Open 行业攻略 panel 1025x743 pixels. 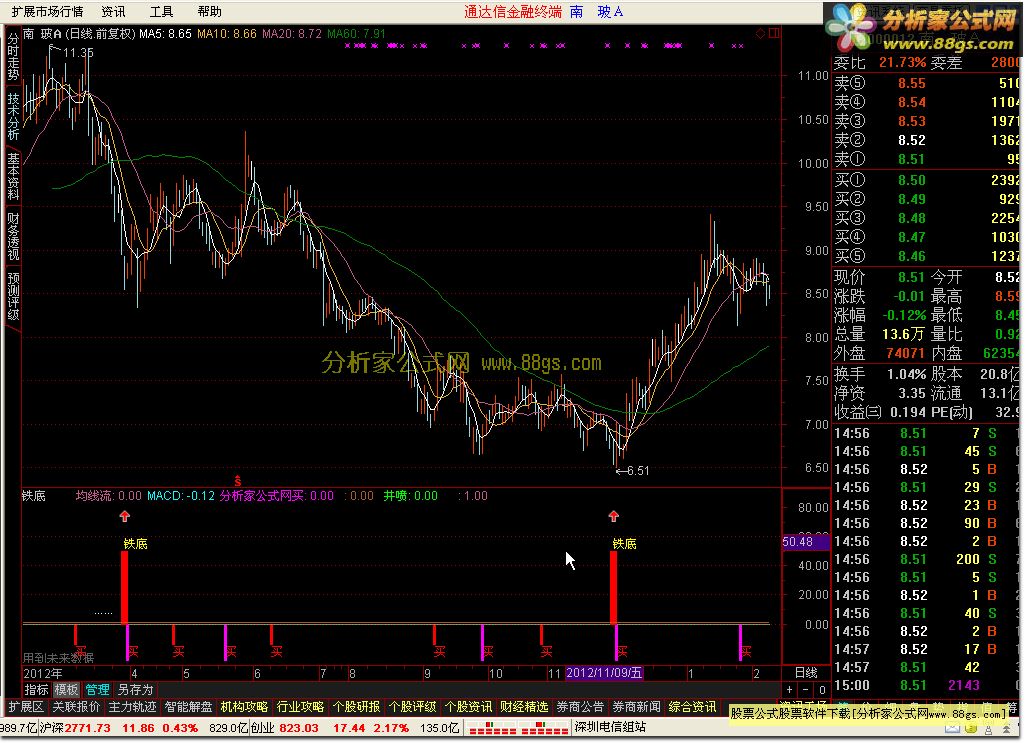tap(301, 707)
